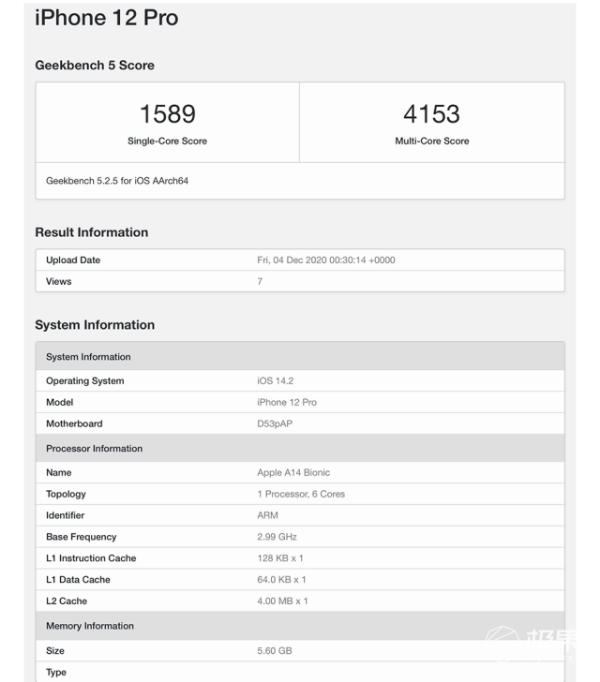Select the 5.60 GB memory size value
Screen dimensions: 600x682
pyautogui.click(x=274, y=651)
